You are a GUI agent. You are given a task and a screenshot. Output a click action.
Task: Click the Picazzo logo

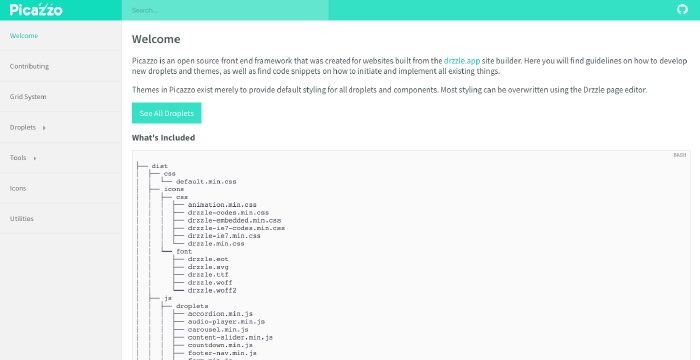(36, 10)
